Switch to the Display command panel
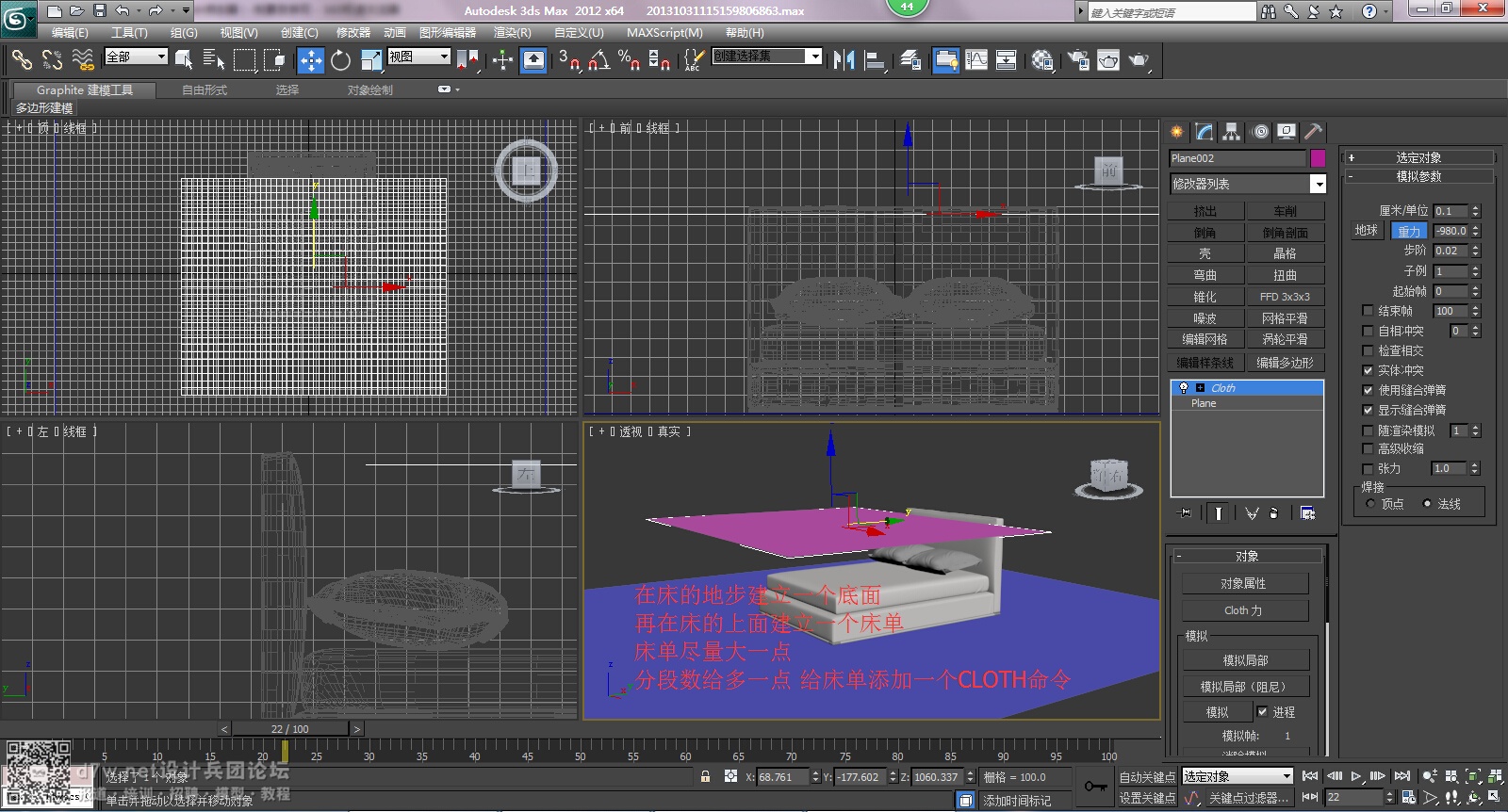 click(x=1287, y=132)
